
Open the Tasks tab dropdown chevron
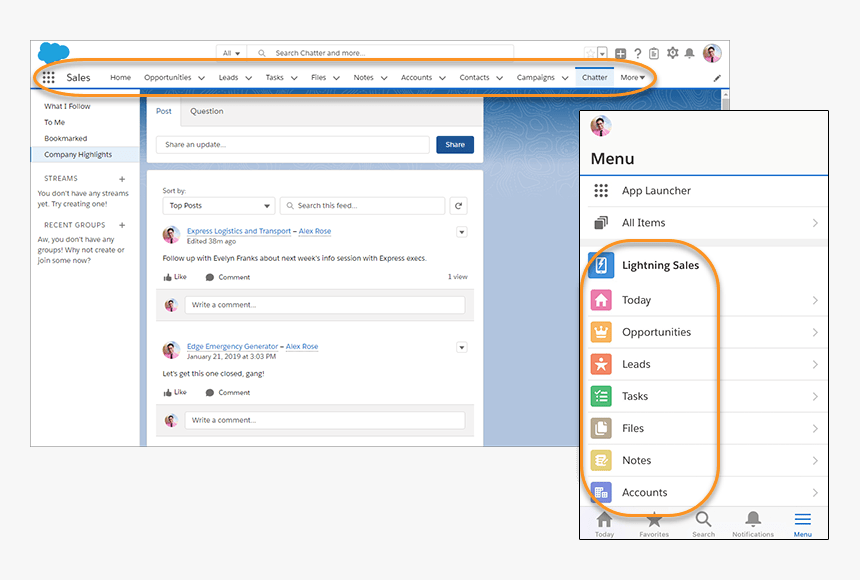click(x=294, y=78)
